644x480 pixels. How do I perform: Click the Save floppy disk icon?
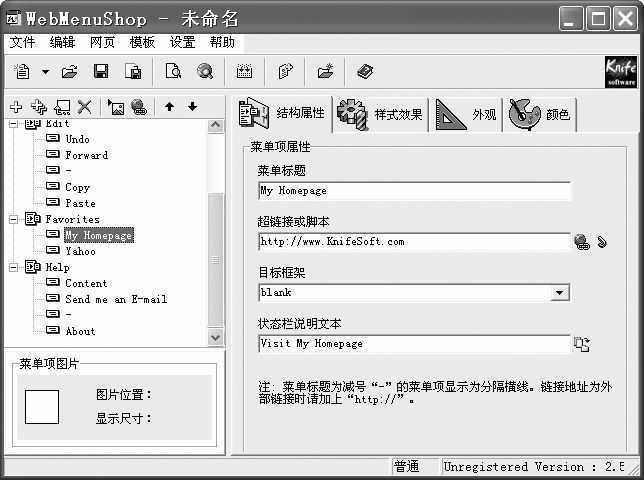click(101, 71)
